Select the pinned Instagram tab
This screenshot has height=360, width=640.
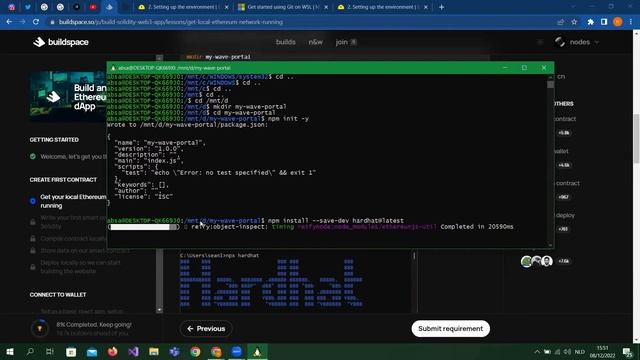click(x=11, y=7)
